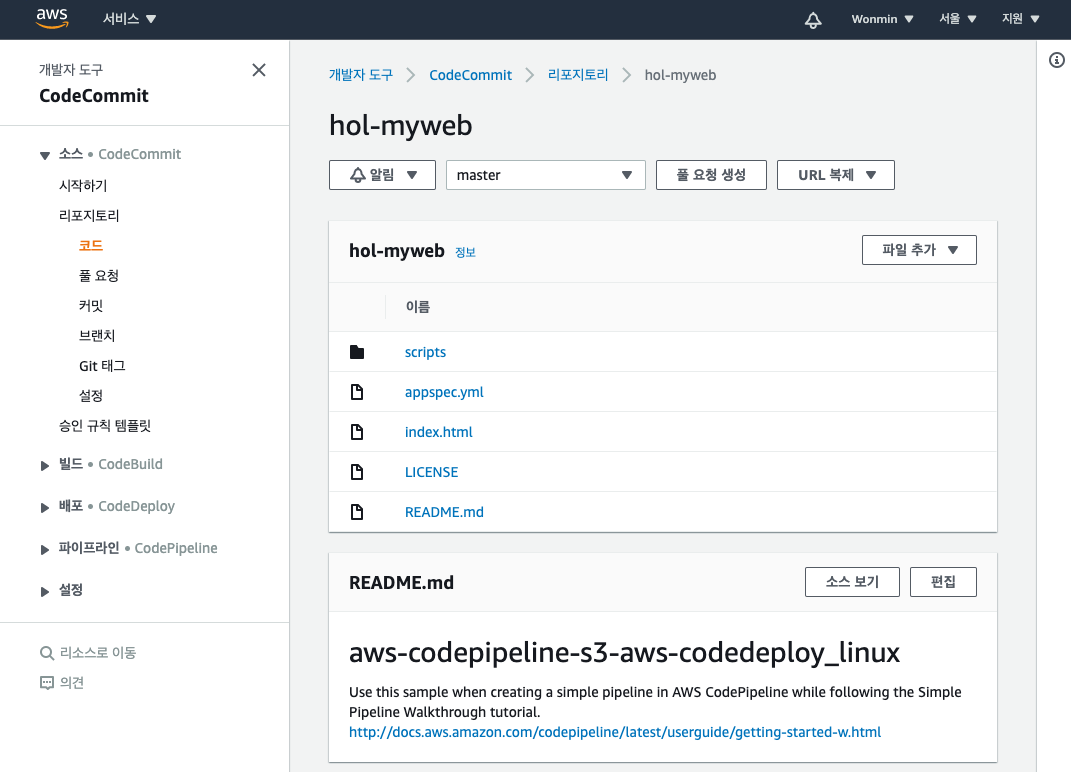Click the 의견 feedback link
The height and width of the screenshot is (772, 1071).
72,683
